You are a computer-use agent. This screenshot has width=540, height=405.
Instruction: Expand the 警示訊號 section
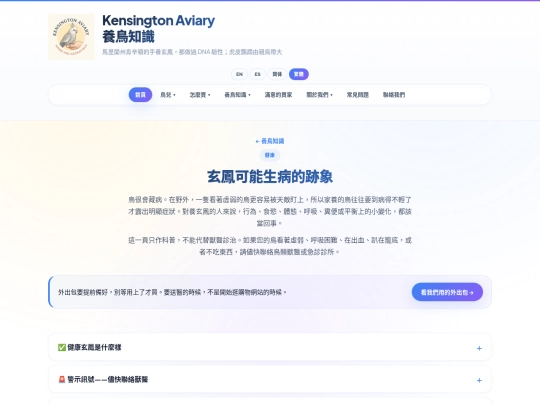(270, 380)
